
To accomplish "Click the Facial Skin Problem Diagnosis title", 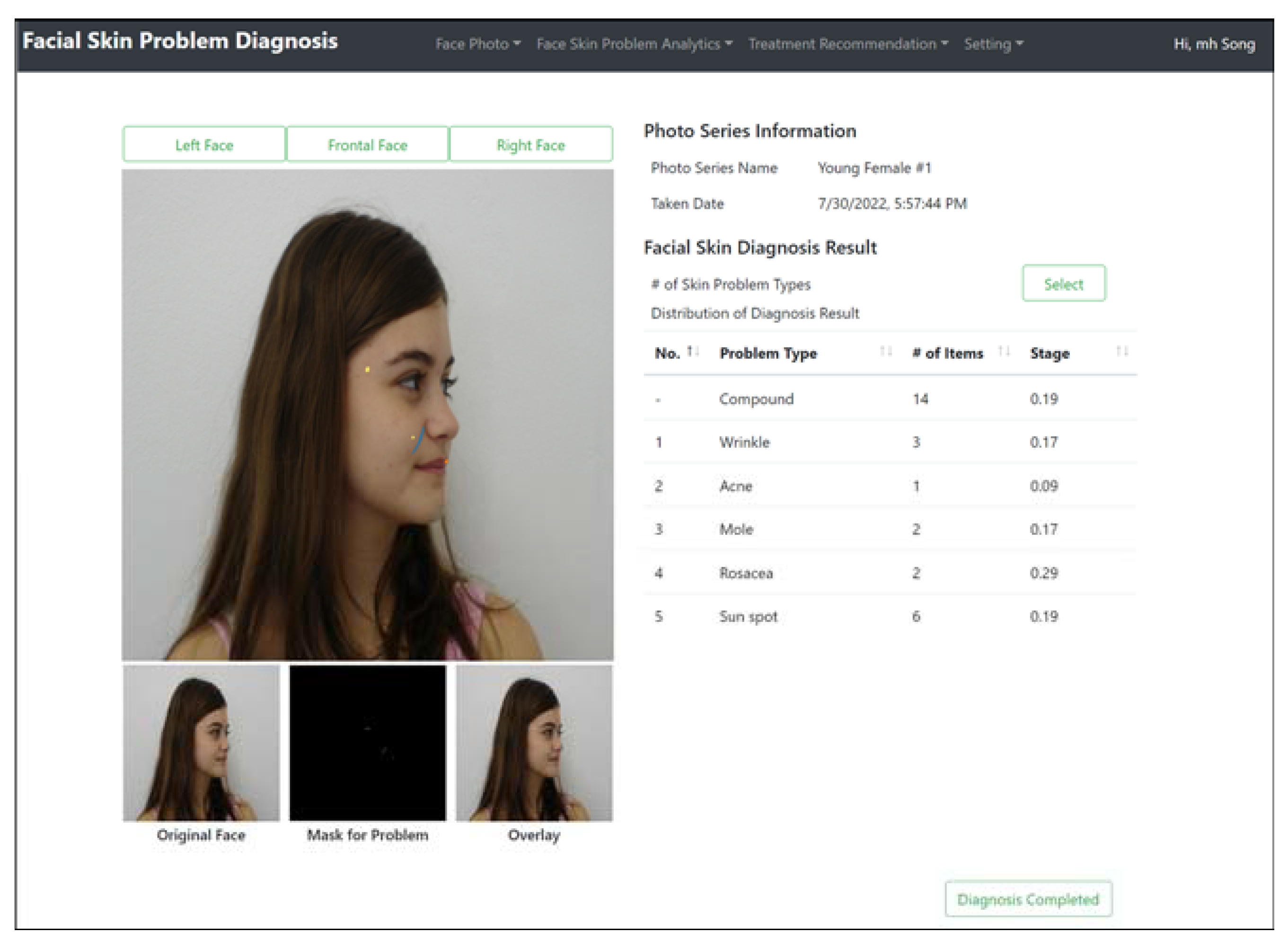I will 180,41.
